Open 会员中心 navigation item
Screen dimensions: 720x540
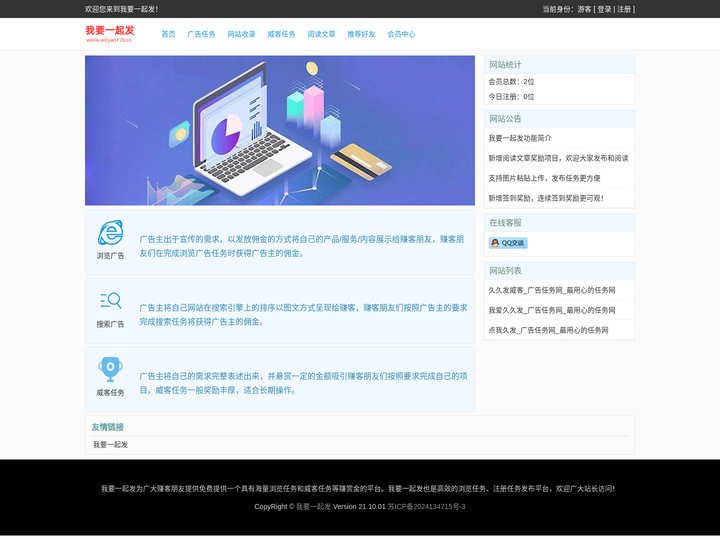[401, 34]
